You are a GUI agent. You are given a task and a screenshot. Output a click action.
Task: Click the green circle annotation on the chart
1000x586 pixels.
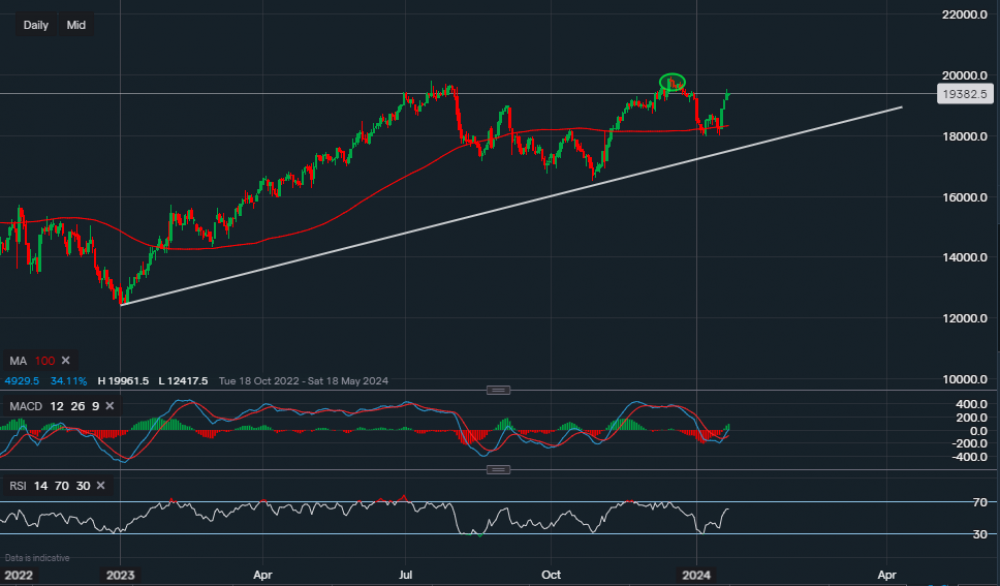point(673,82)
